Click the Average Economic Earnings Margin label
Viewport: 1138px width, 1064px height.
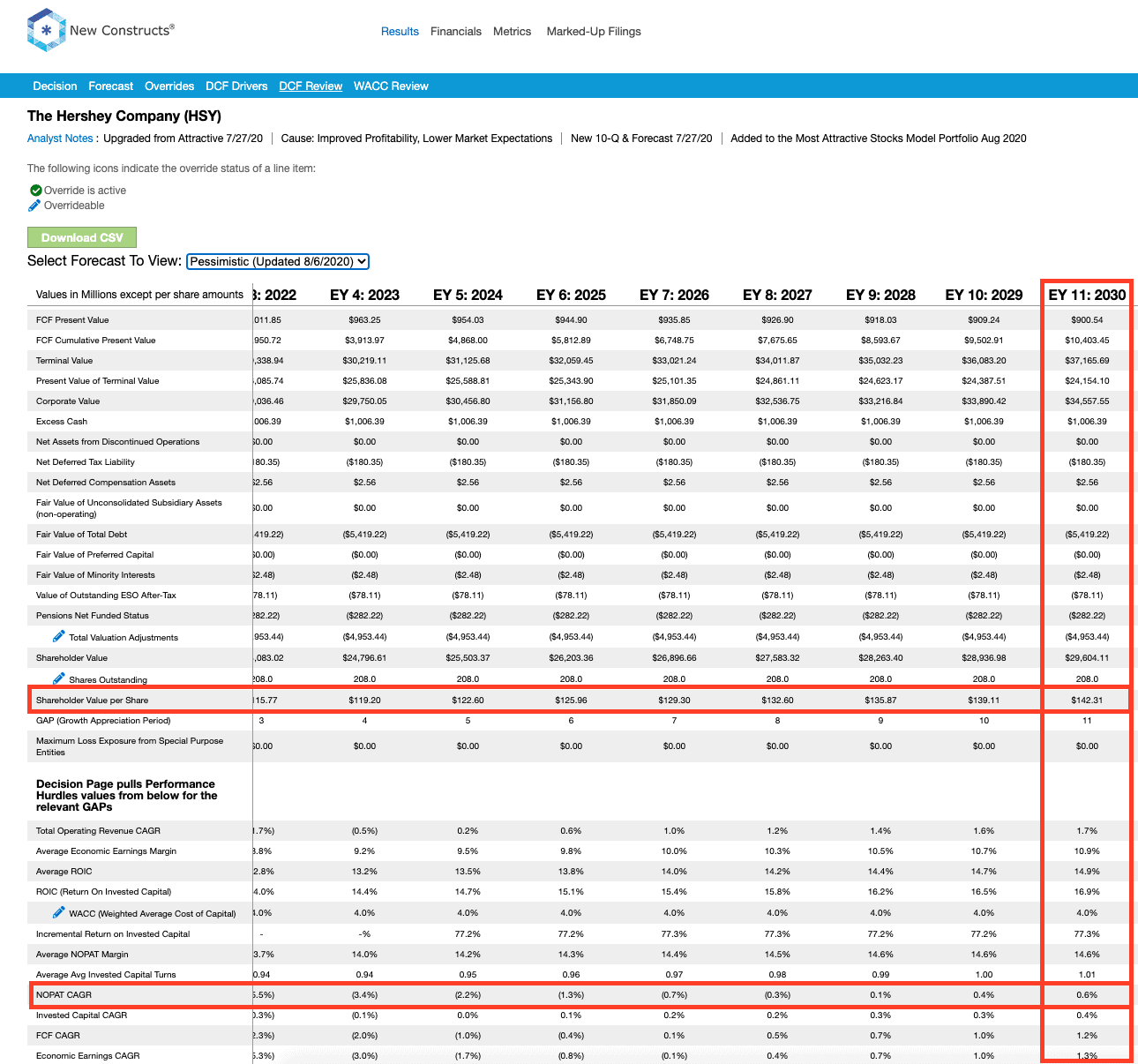click(x=106, y=850)
